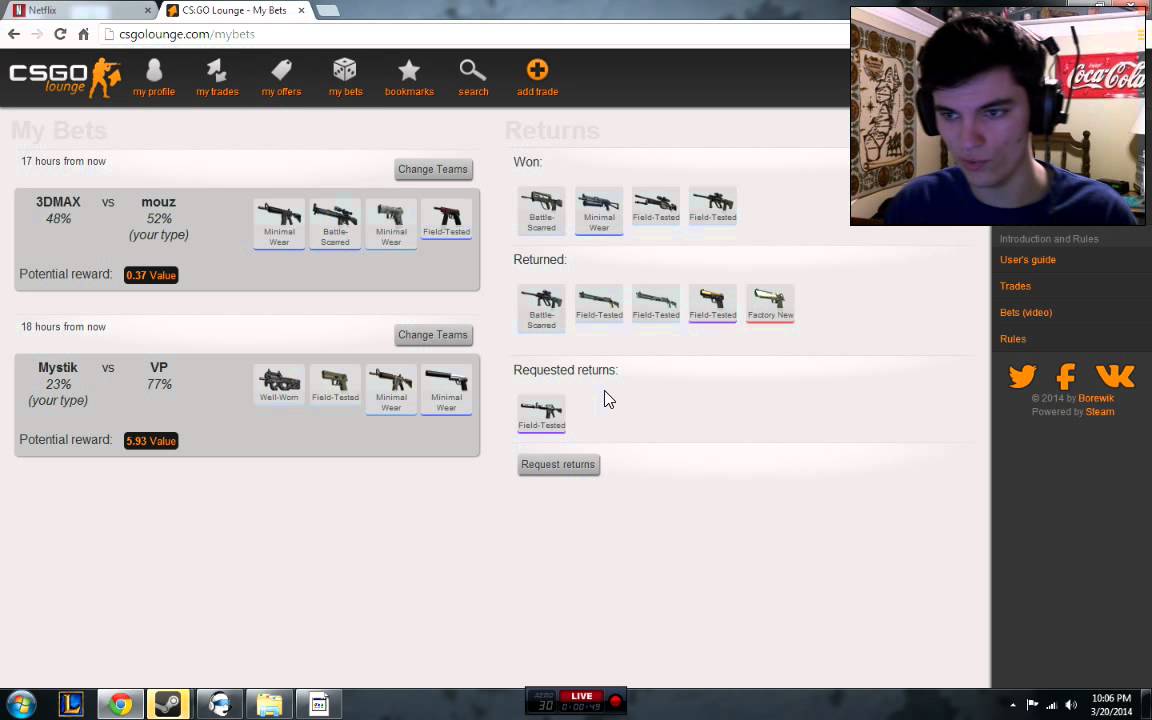Select red Field-Tested pistol in mouz bet
Viewport: 1152px width, 720px height.
point(447,219)
